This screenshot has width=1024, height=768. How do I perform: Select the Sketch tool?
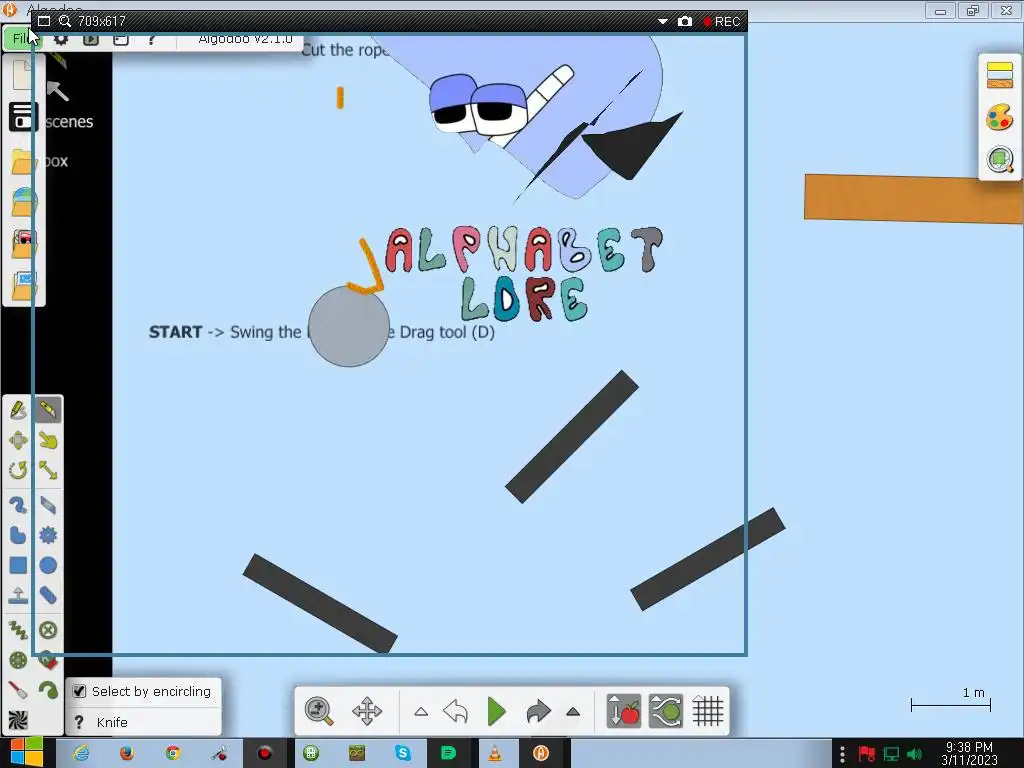(18, 410)
